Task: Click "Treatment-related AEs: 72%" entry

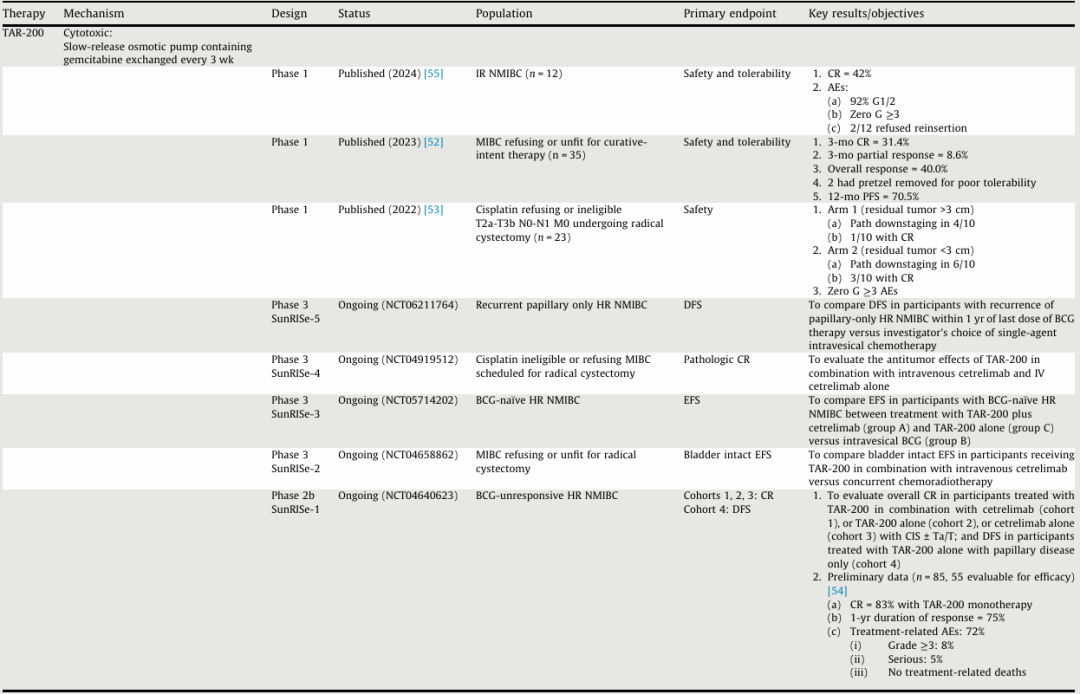Action: click(x=917, y=631)
